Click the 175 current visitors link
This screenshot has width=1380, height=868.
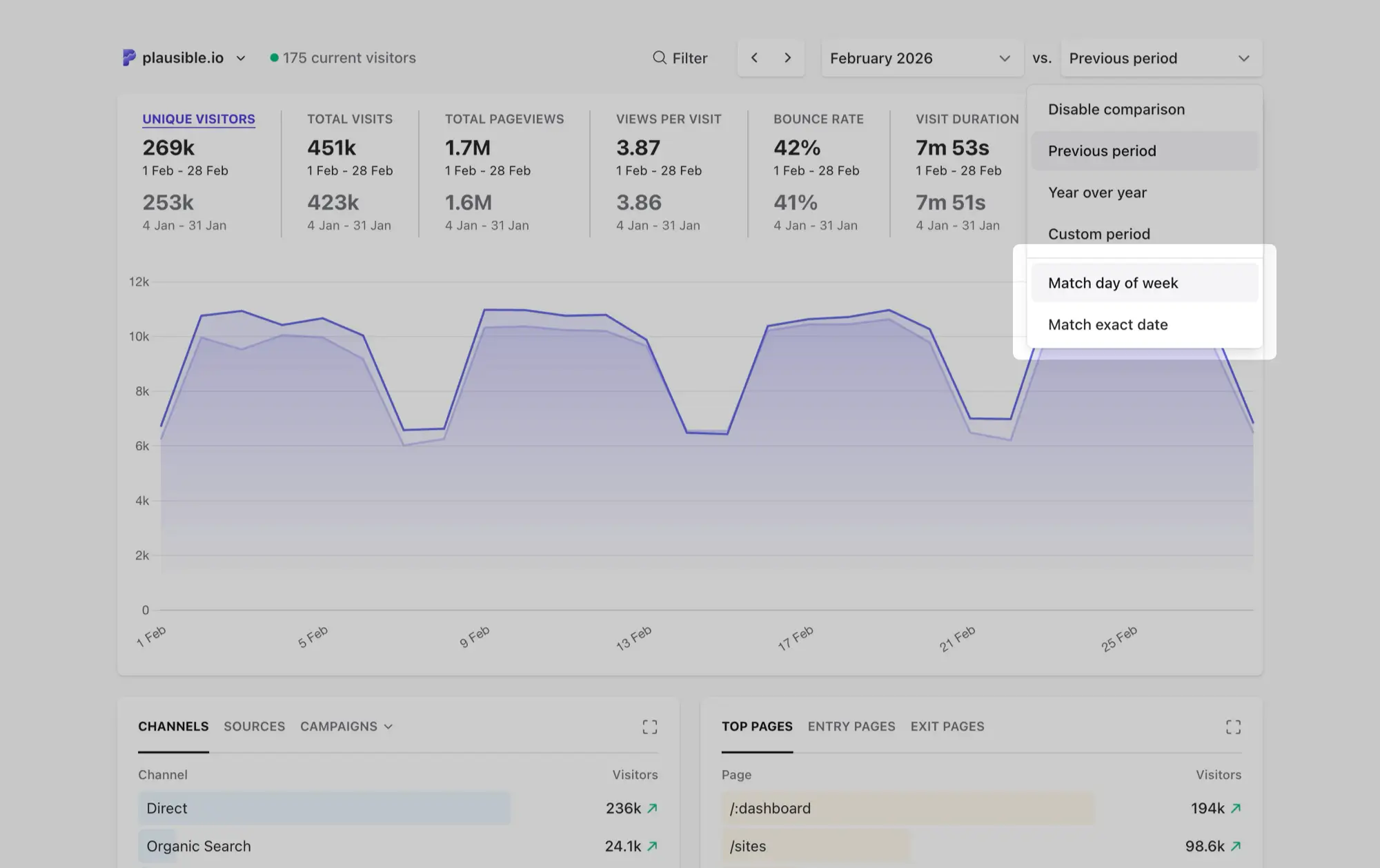[x=348, y=58]
